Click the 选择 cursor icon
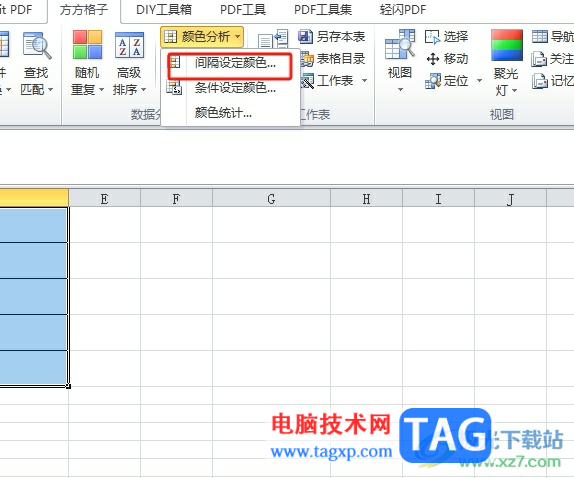The width and height of the screenshot is (574, 478). pos(432,37)
